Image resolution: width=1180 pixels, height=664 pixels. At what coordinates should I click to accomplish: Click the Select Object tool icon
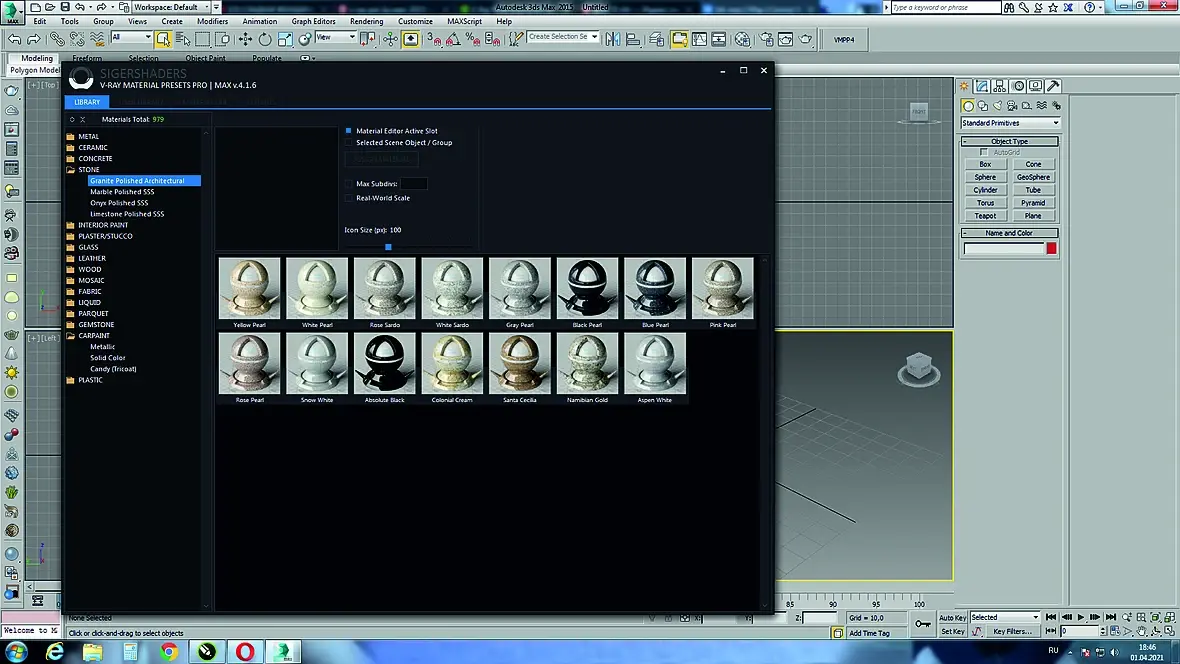click(163, 39)
